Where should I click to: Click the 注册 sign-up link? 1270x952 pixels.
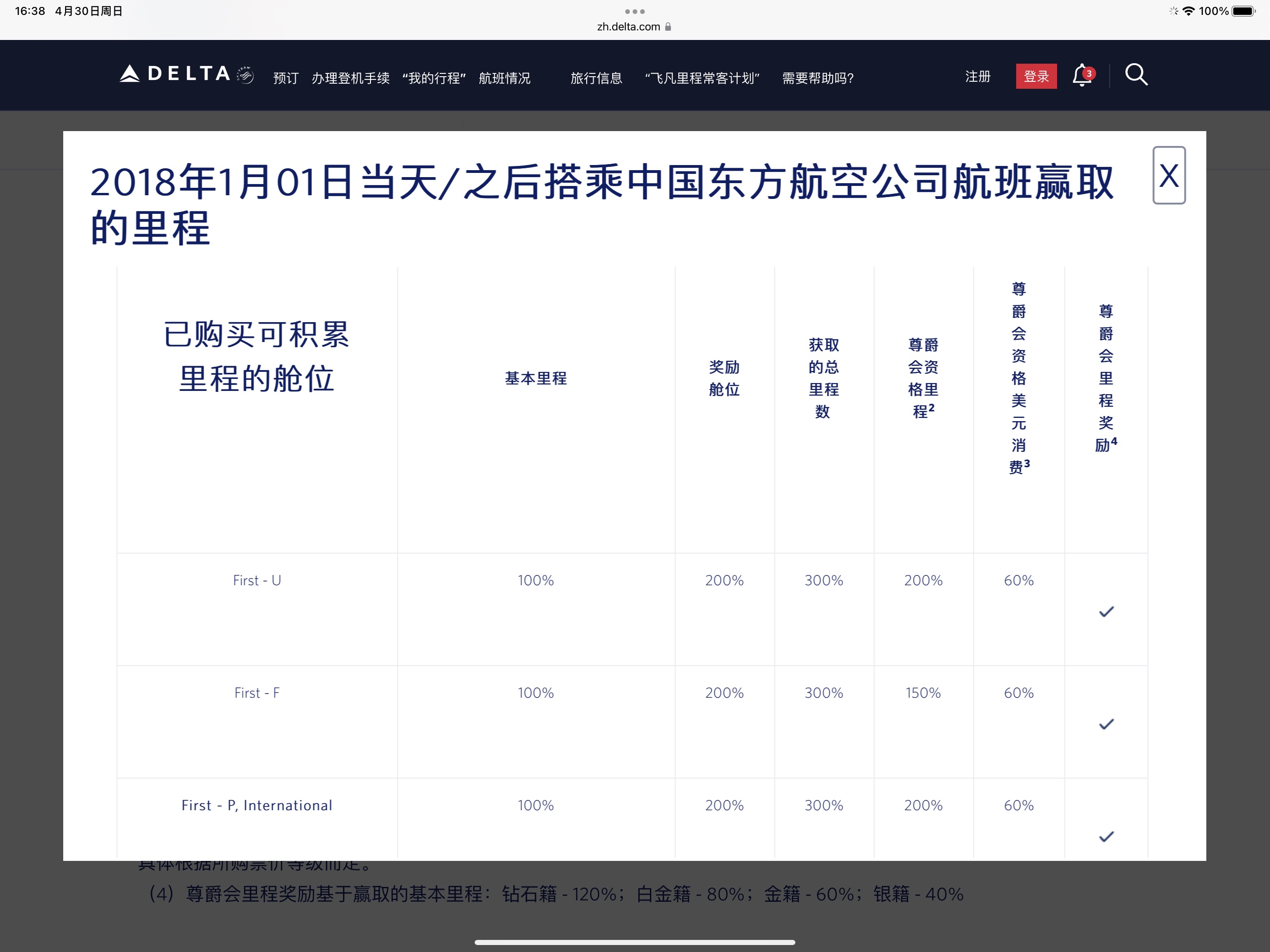978,76
